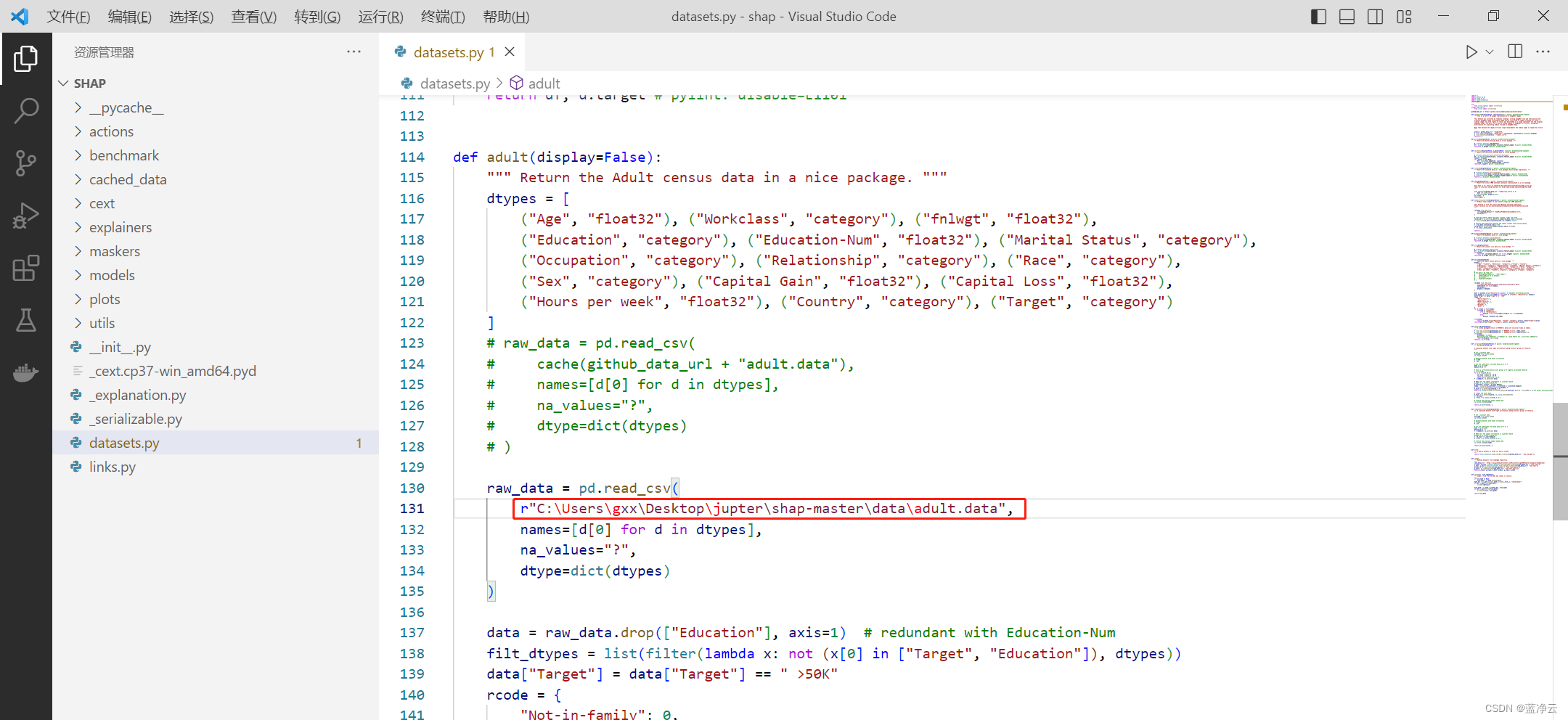1568x720 pixels.
Task: Click the 资源管理器 panel title
Action: tap(104, 52)
